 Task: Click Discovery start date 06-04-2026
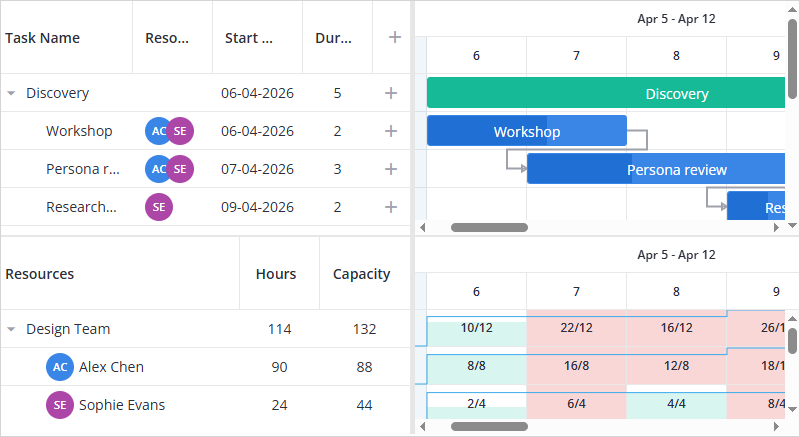257,93
